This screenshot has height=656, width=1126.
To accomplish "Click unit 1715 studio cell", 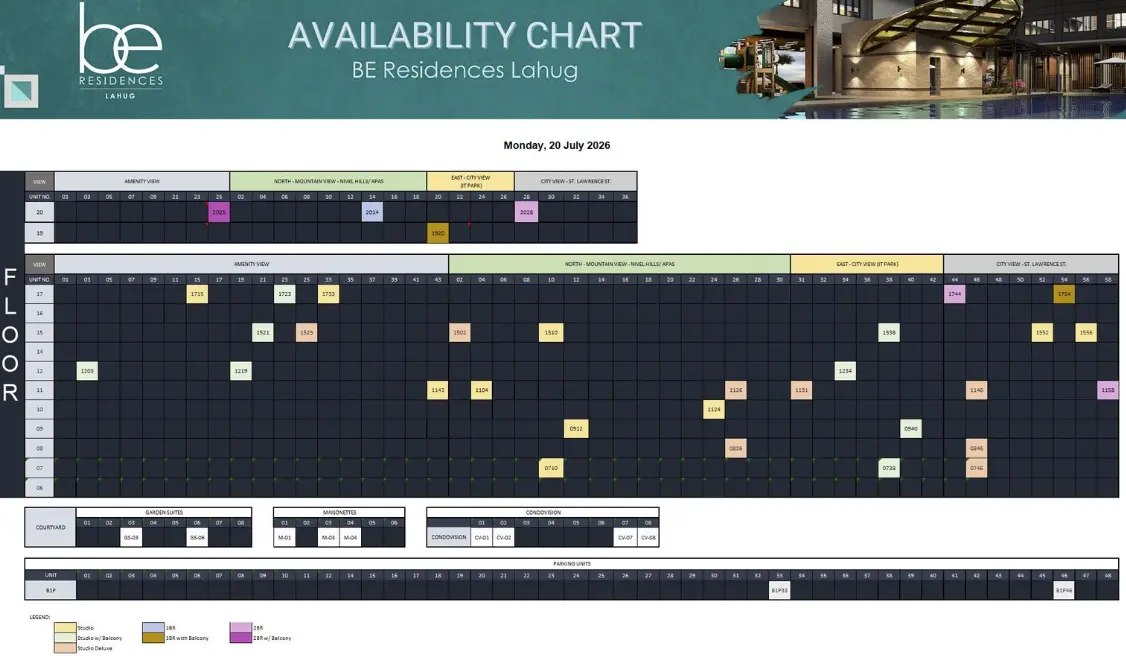I will [x=197, y=294].
